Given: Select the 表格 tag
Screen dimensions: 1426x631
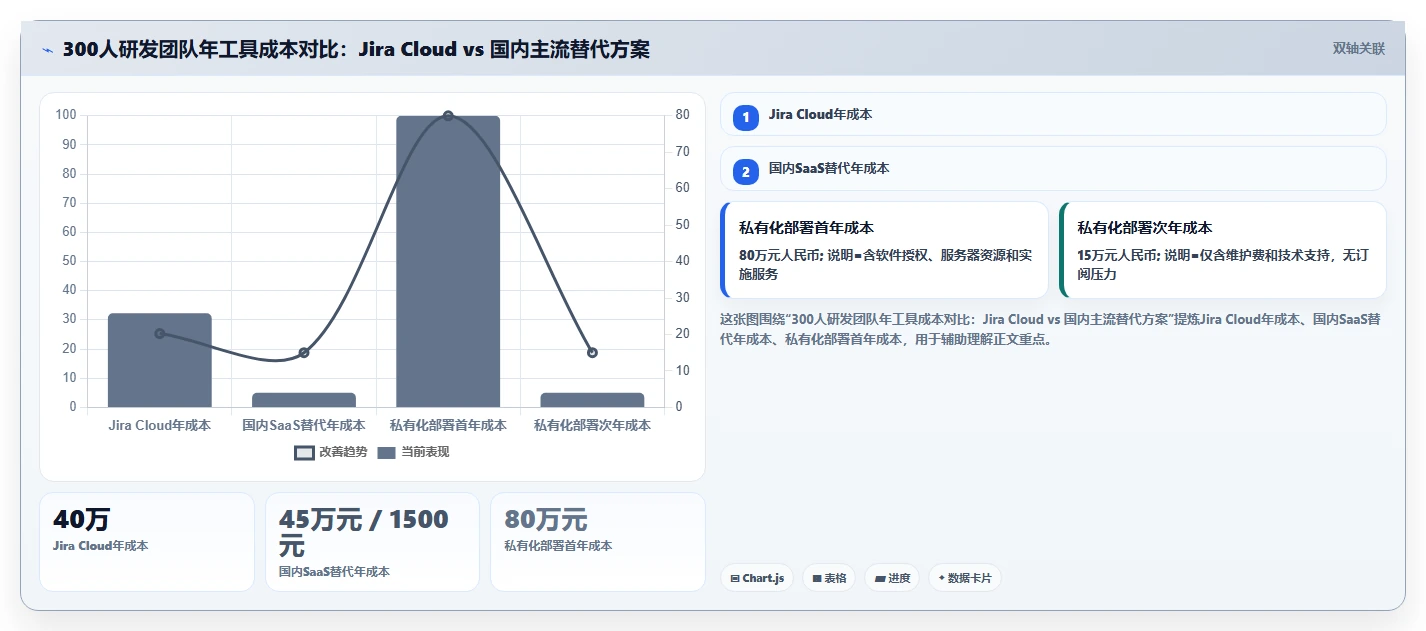Looking at the screenshot, I should point(829,578).
